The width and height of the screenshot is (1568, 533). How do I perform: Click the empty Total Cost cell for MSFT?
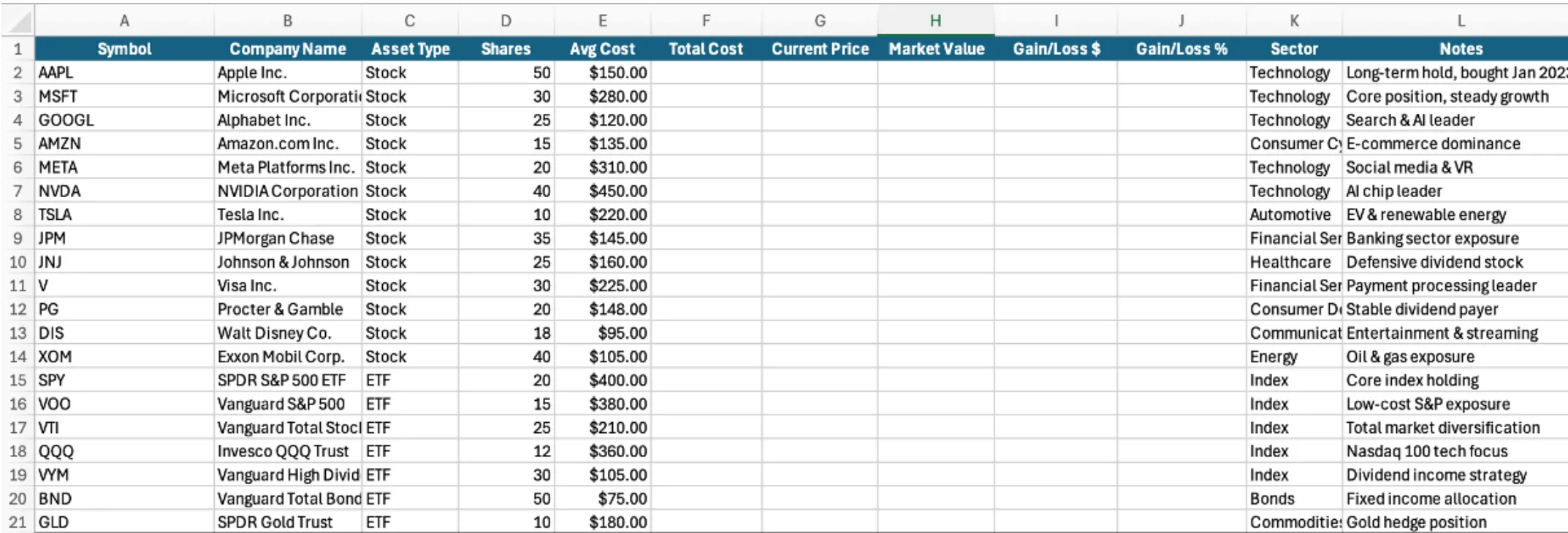(x=705, y=96)
